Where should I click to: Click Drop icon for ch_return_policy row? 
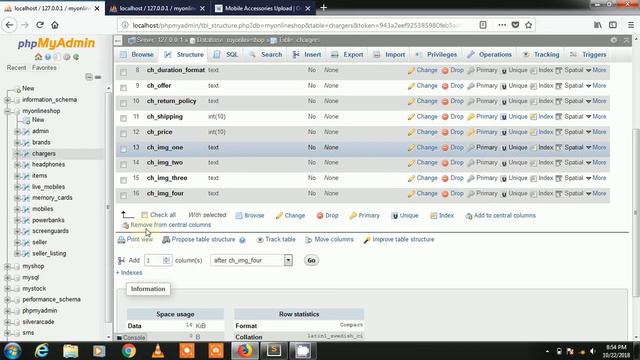(x=445, y=102)
